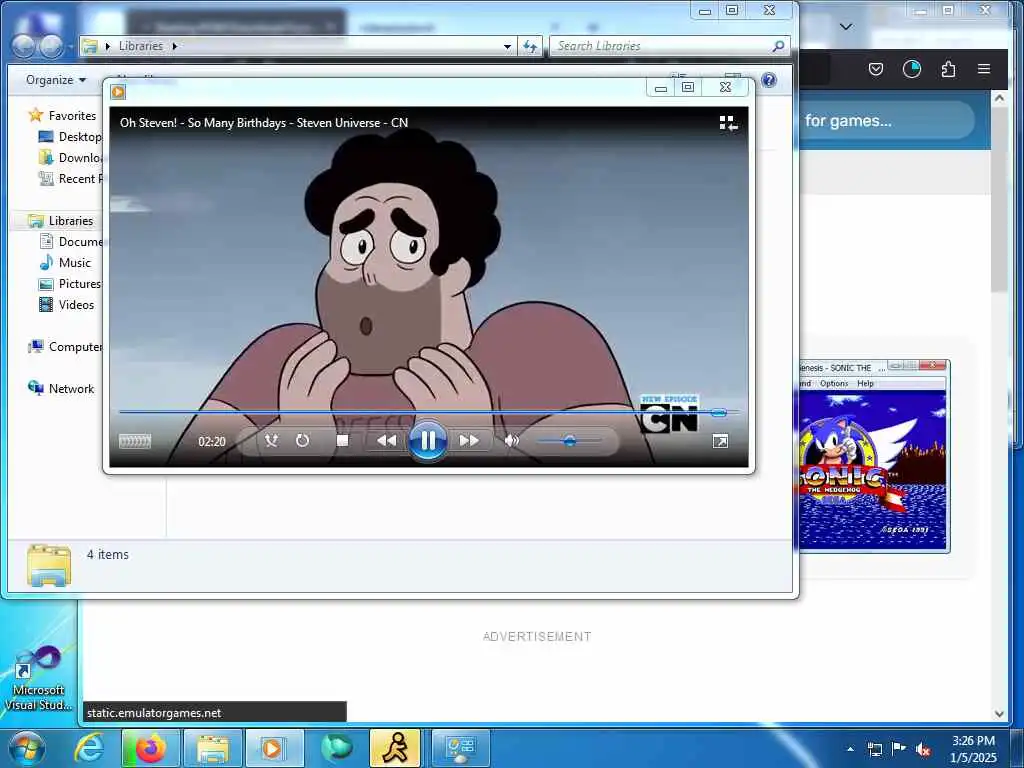Click the Libraries breadcrumb in address bar
1024x768 pixels.
141,46
